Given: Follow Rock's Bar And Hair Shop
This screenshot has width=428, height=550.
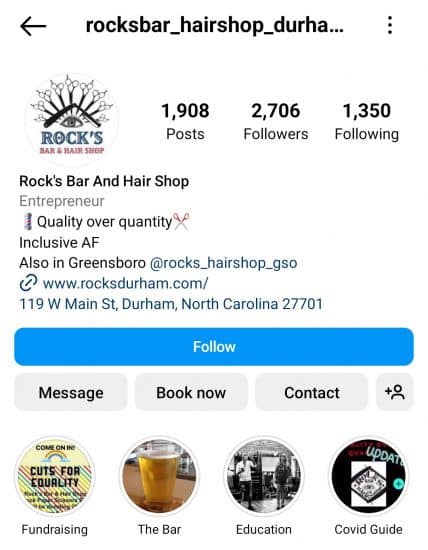Looking at the screenshot, I should coord(214,347).
